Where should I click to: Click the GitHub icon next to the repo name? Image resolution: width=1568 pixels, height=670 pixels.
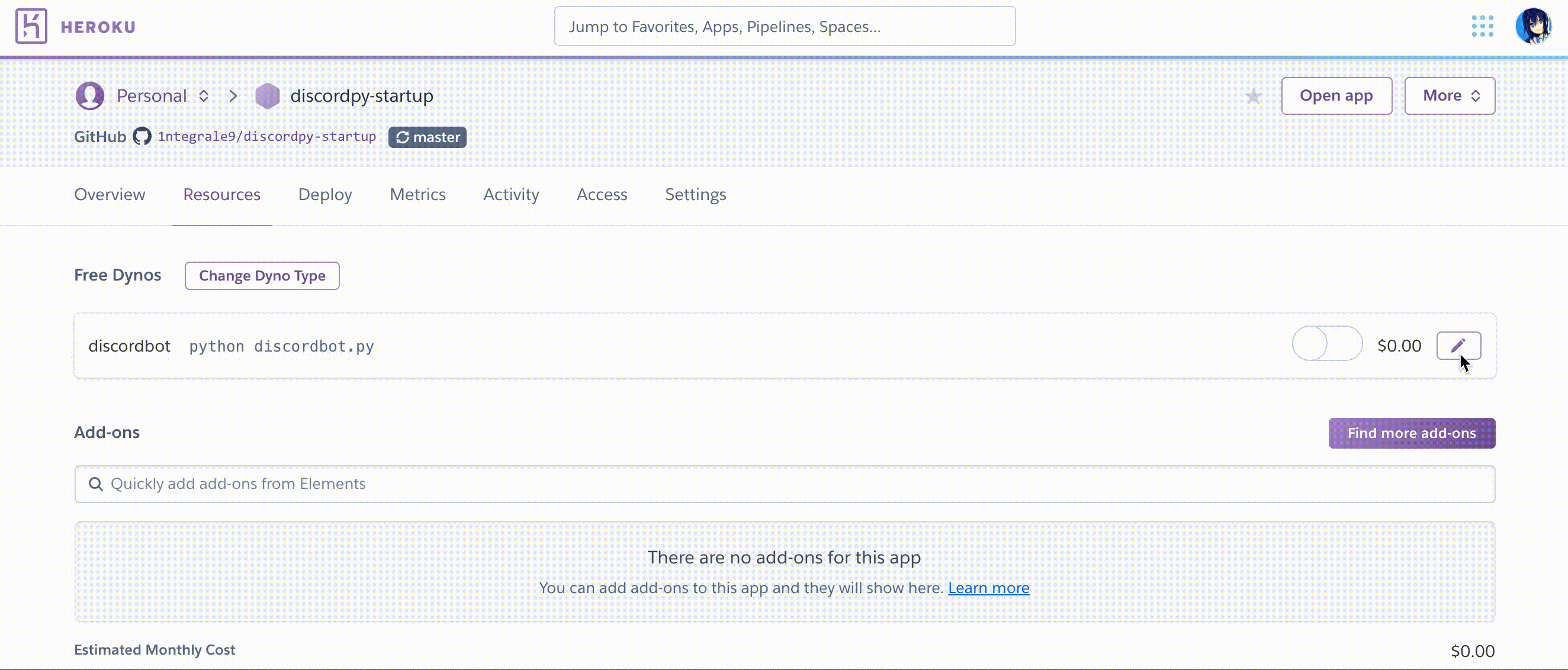pyautogui.click(x=142, y=136)
